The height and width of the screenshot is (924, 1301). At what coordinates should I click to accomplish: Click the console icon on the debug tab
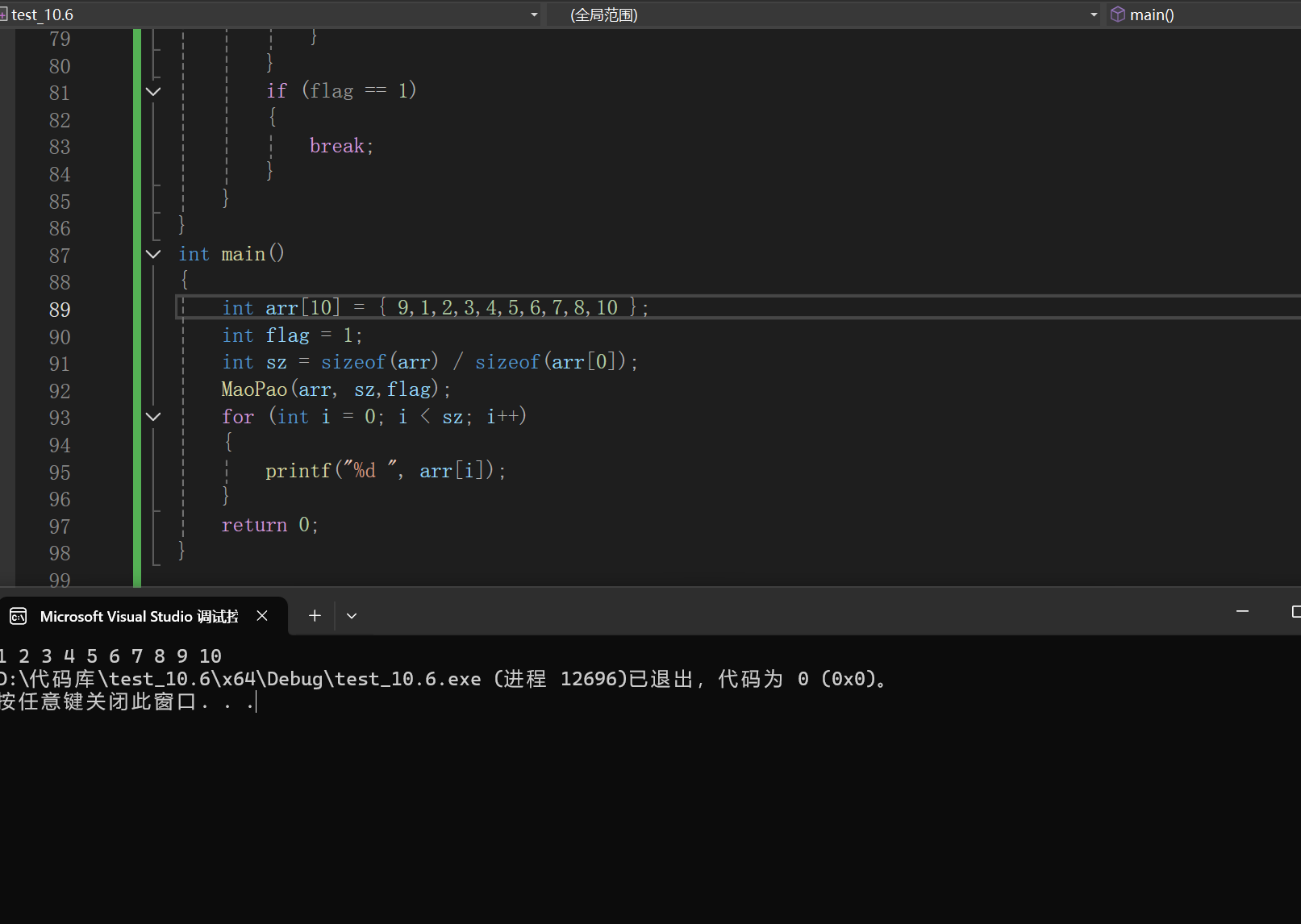point(19,617)
